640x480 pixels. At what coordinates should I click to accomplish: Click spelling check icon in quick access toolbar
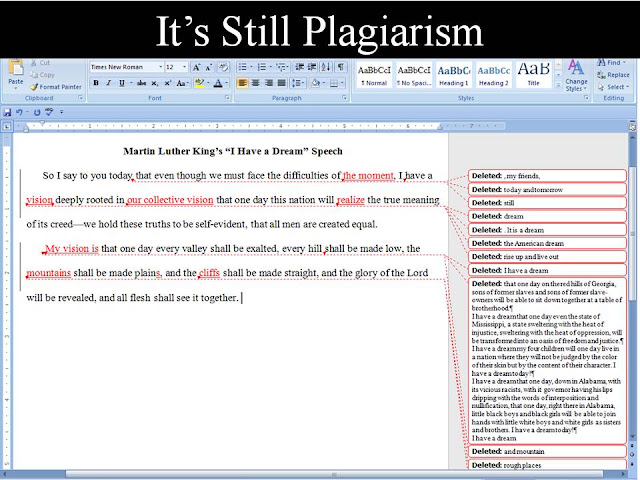(x=49, y=112)
